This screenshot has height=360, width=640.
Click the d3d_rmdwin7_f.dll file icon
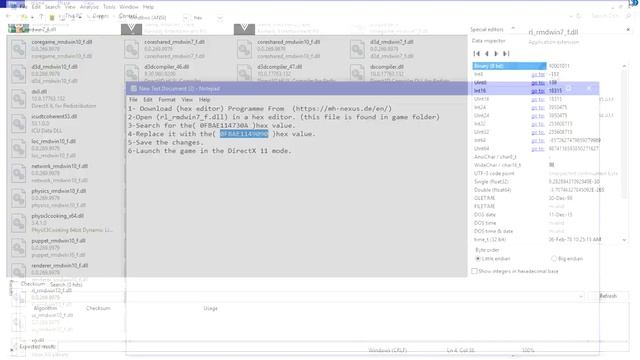pyautogui.click(x=357, y=49)
